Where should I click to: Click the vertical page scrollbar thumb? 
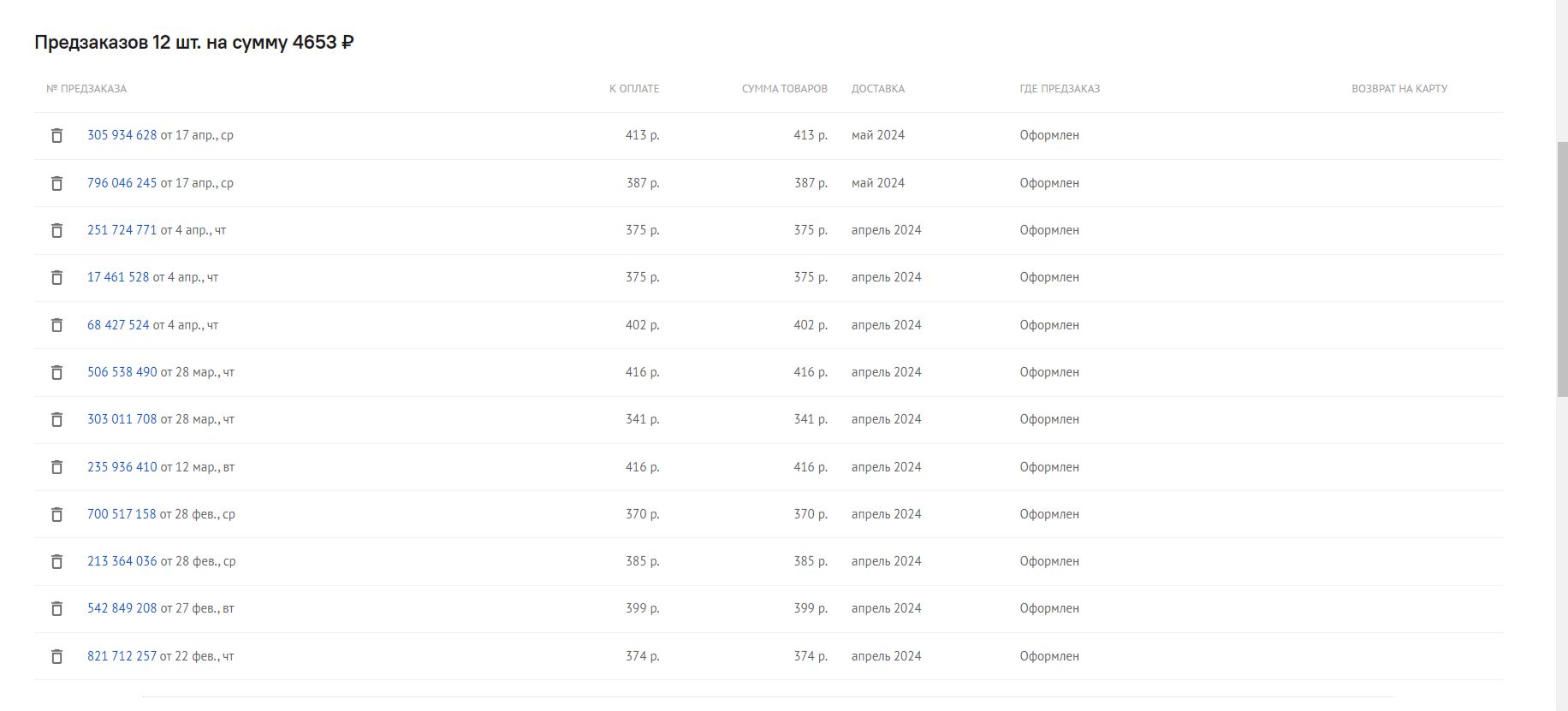click(1562, 270)
